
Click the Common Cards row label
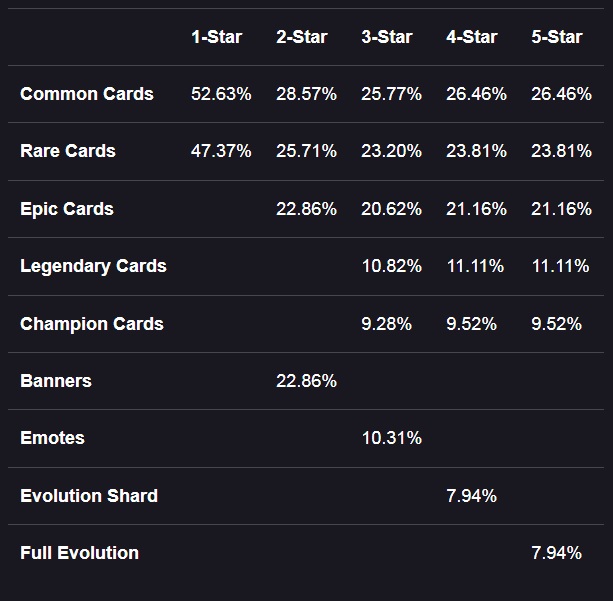click(87, 94)
